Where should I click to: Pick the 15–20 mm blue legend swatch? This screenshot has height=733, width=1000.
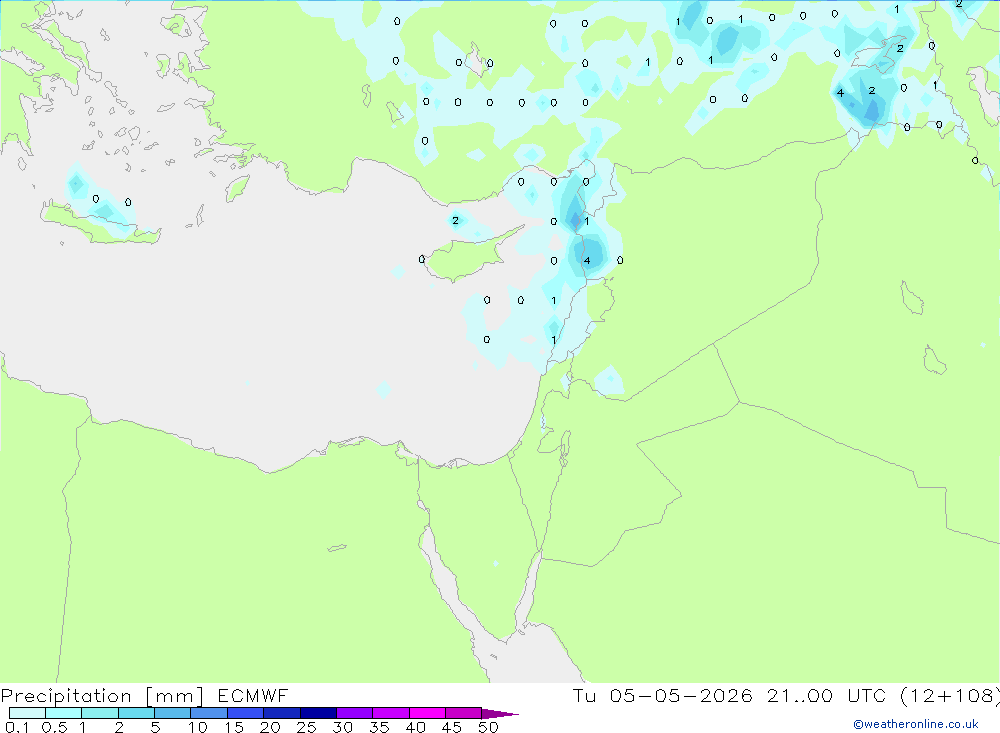tap(245, 713)
